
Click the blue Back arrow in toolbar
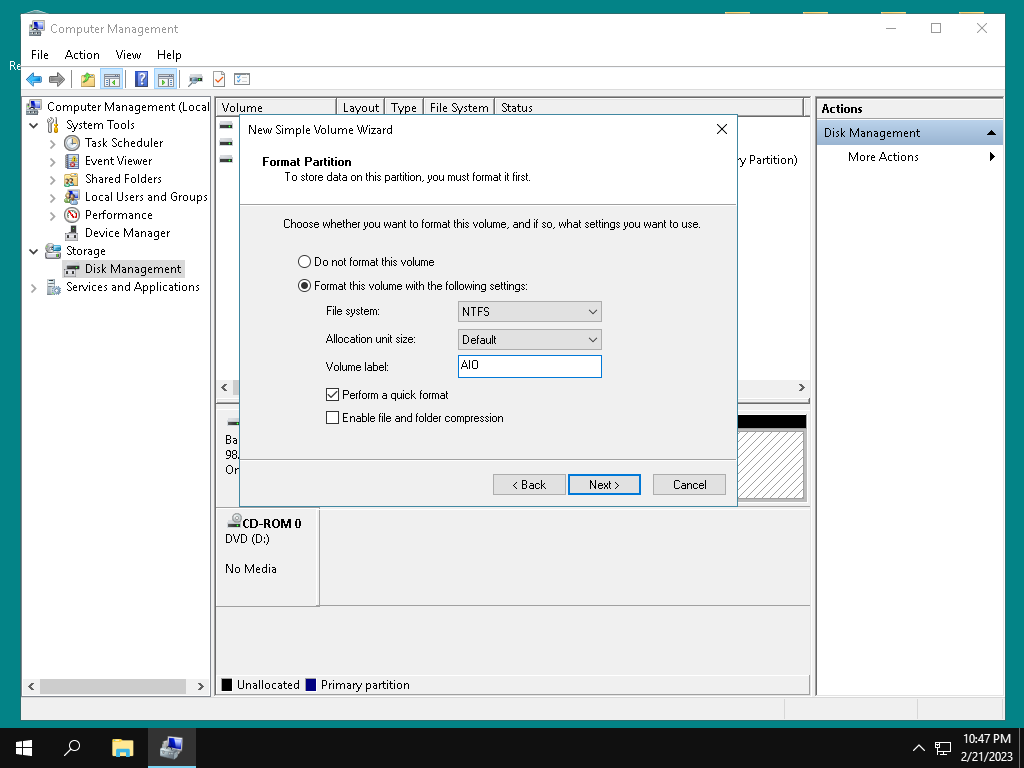coord(34,80)
